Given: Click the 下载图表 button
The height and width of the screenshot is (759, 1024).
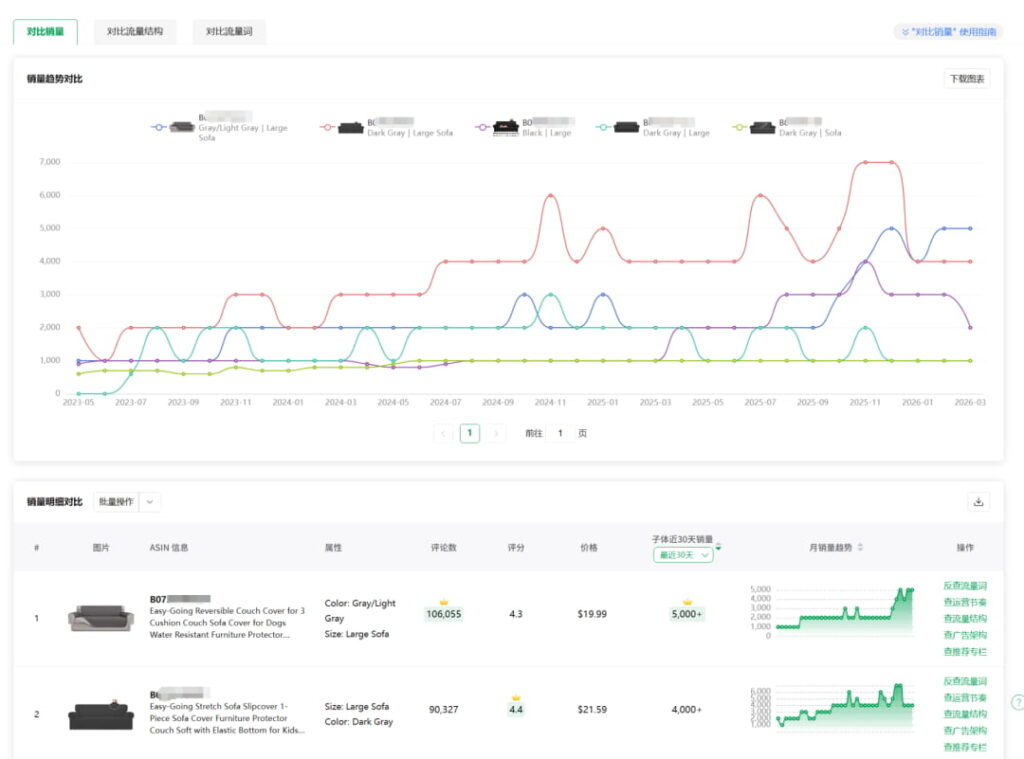Looking at the screenshot, I should point(966,79).
